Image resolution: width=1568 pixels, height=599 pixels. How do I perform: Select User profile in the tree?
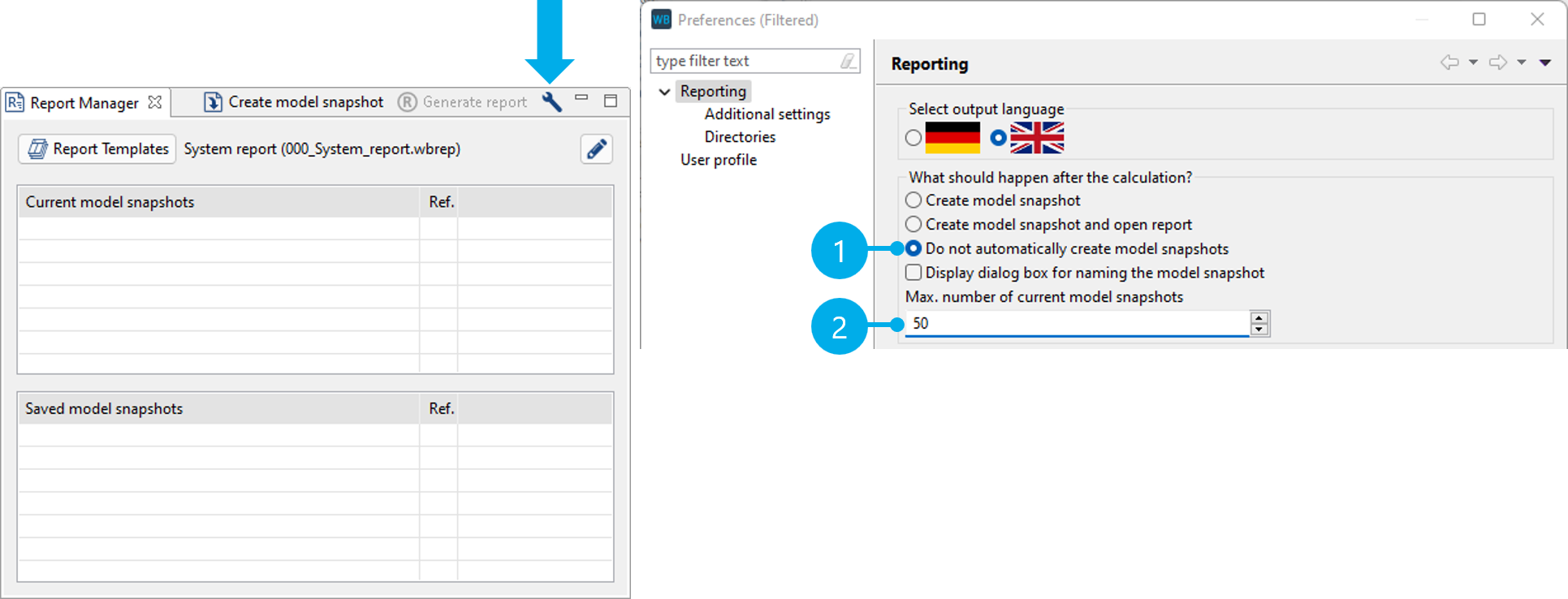(718, 160)
